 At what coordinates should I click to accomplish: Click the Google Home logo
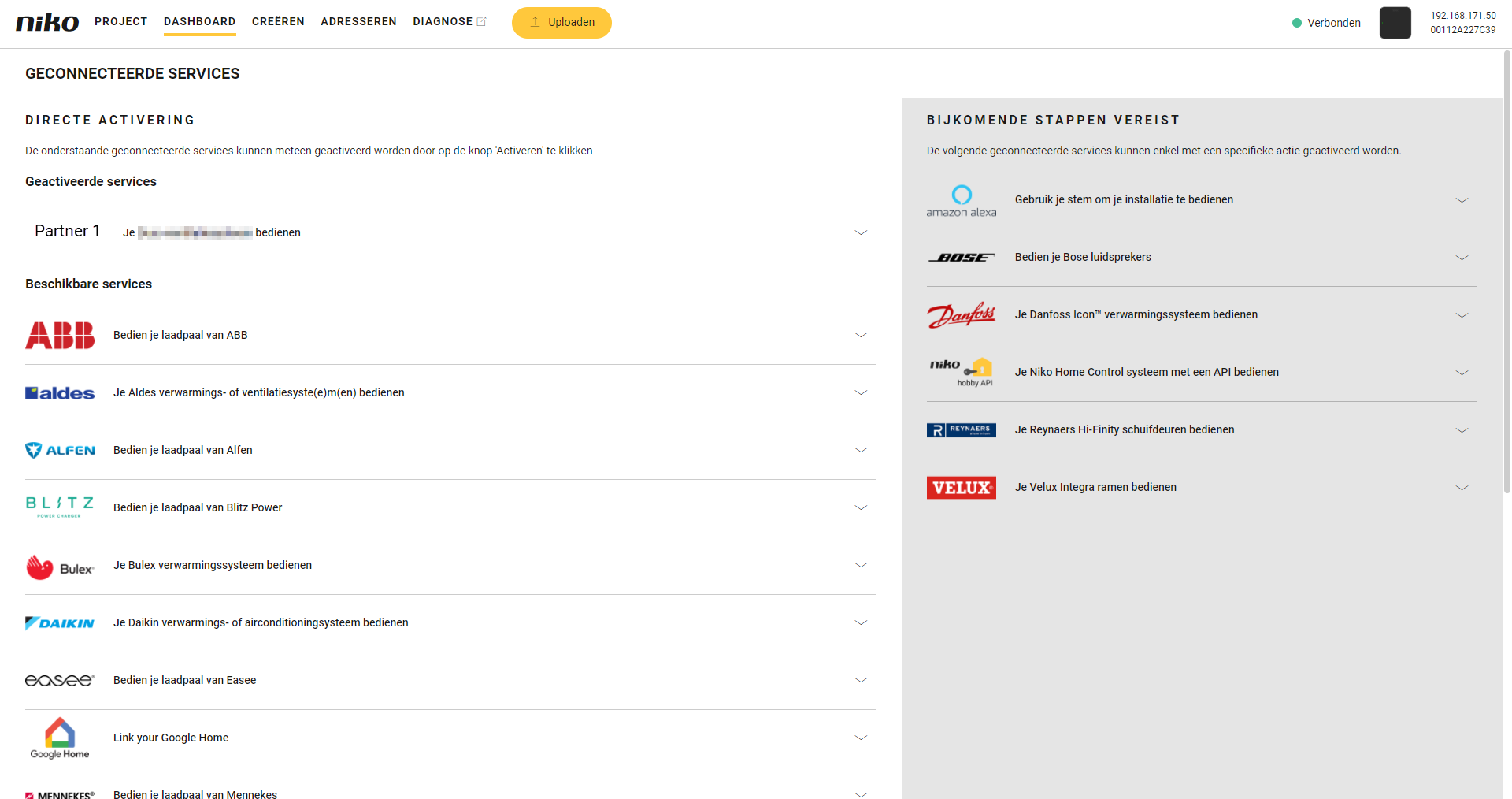pyautogui.click(x=60, y=738)
